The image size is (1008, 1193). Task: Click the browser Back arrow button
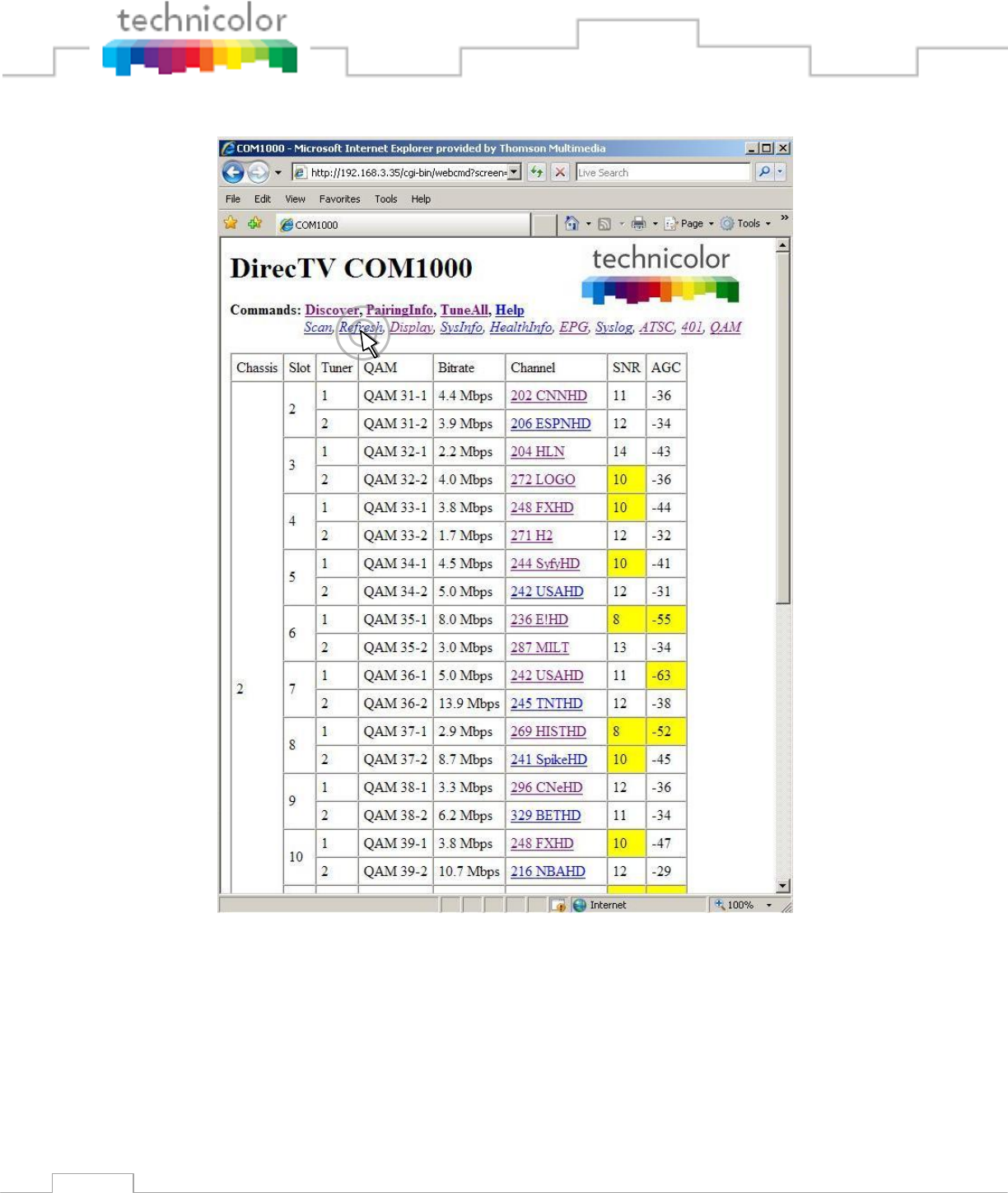coord(233,172)
